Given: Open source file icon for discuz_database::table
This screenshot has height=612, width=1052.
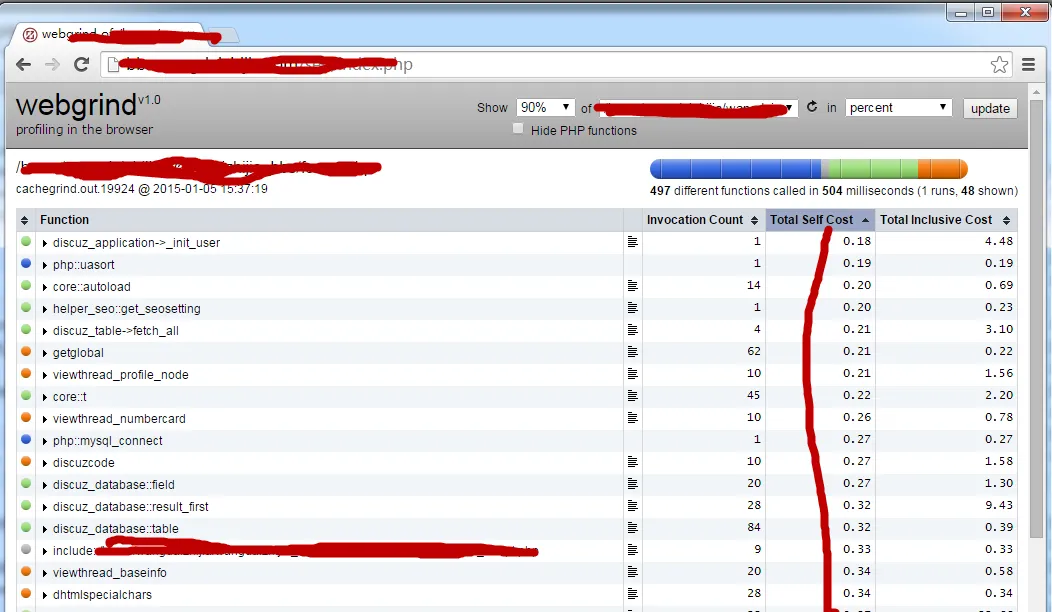Looking at the screenshot, I should tap(632, 528).
